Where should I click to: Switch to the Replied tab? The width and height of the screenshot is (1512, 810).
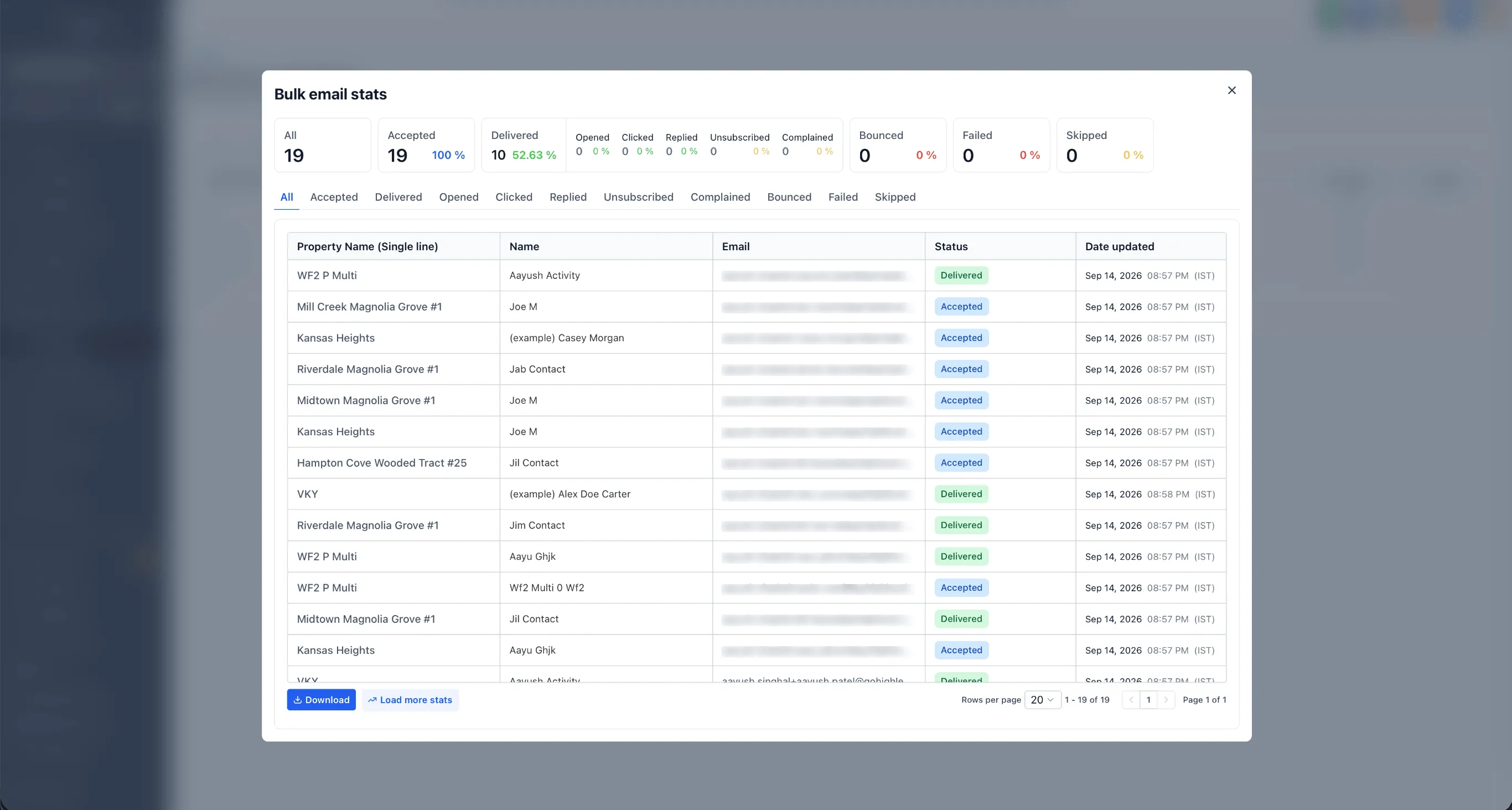[x=568, y=197]
